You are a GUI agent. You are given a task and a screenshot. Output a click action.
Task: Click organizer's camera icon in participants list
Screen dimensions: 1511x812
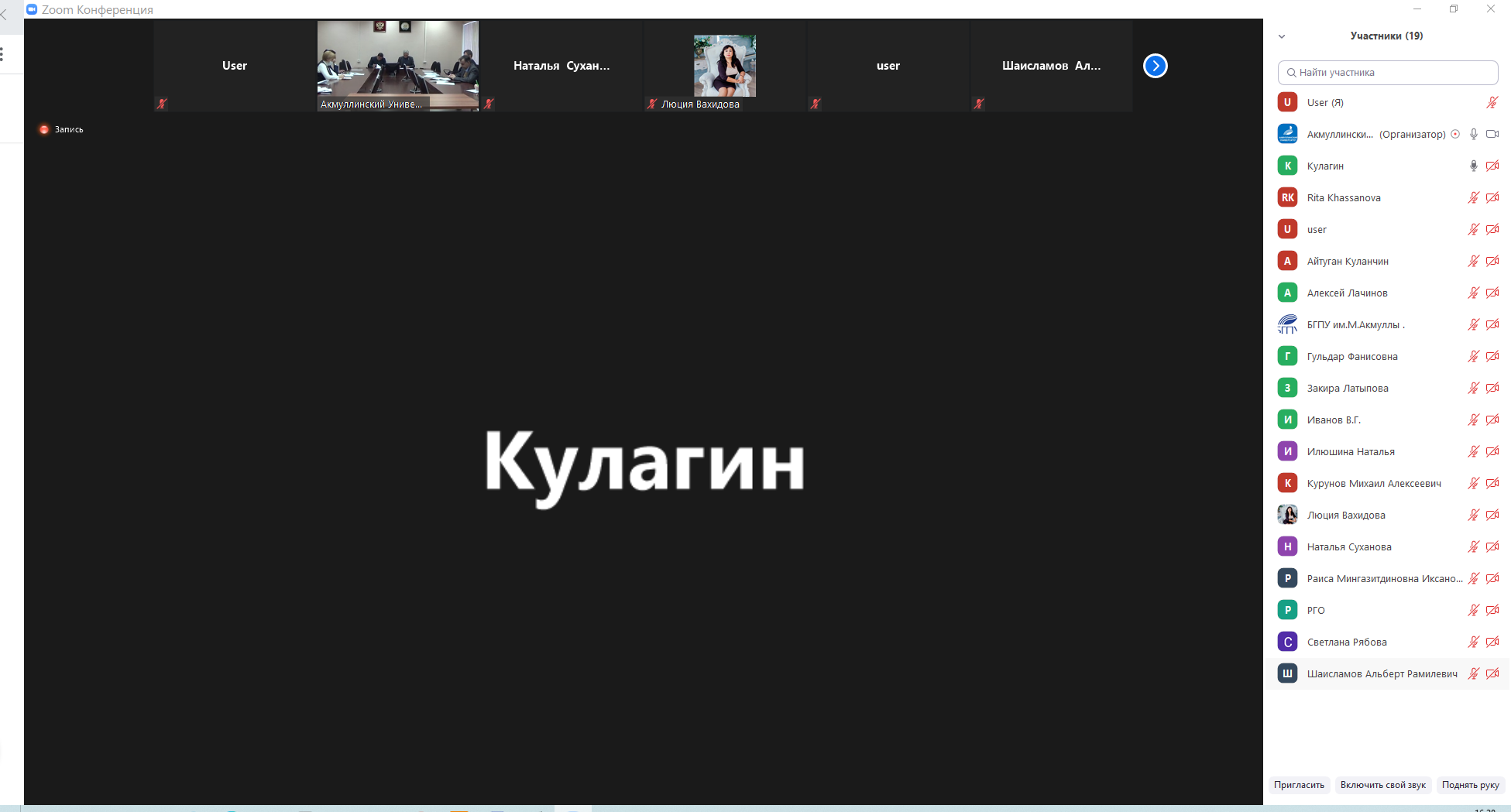tap(1492, 134)
